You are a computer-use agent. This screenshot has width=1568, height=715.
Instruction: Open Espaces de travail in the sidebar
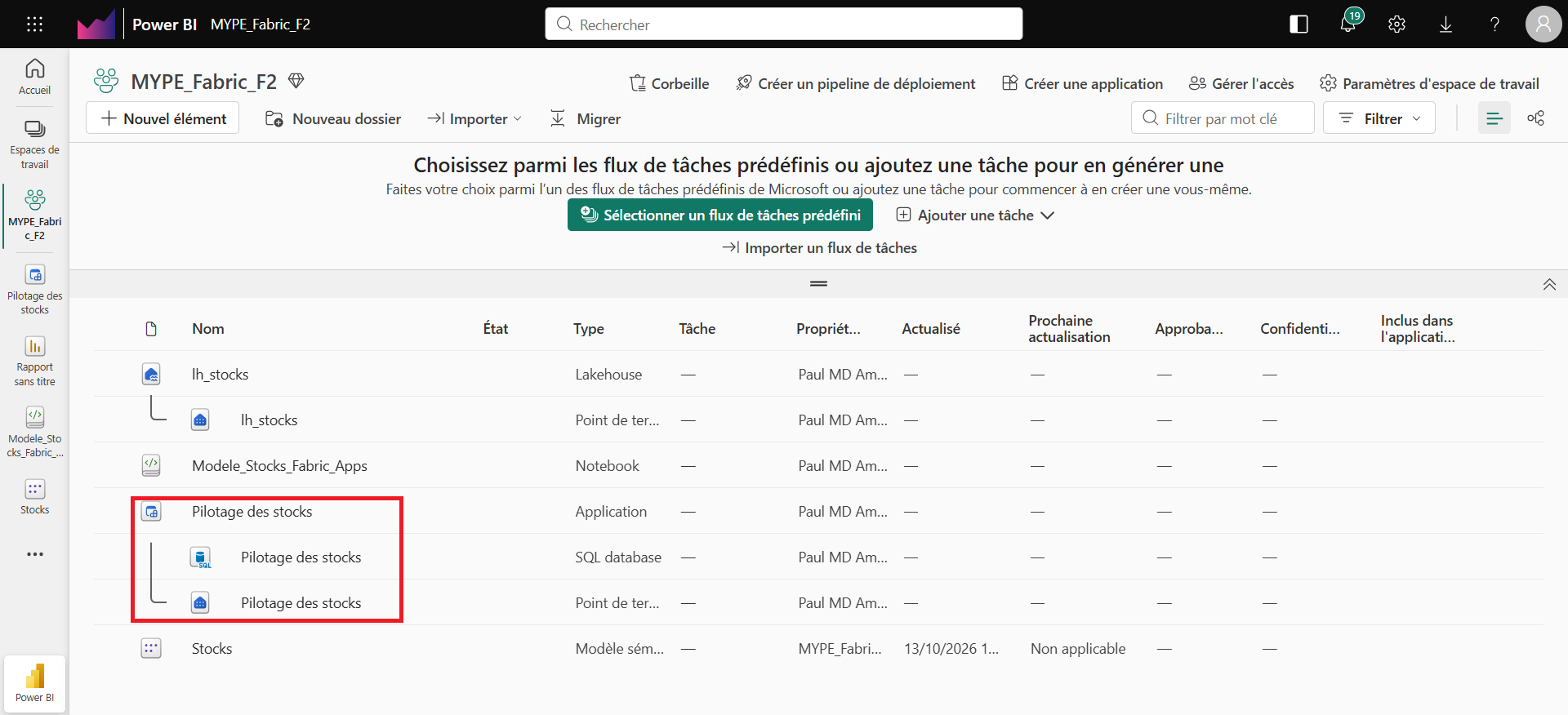[34, 144]
